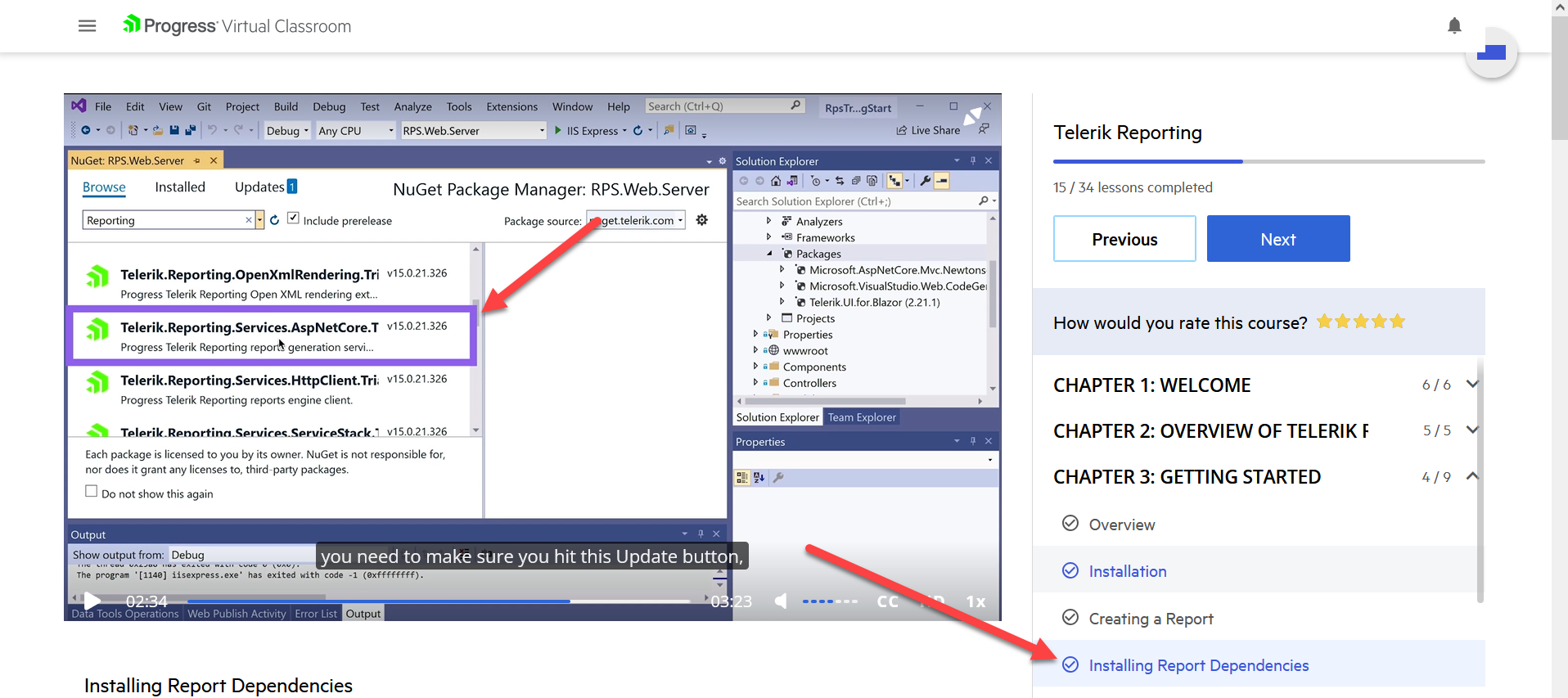Toggle the checkmark circle beside Creating a Report
Viewport: 1568px width, 698px height.
pos(1070,618)
